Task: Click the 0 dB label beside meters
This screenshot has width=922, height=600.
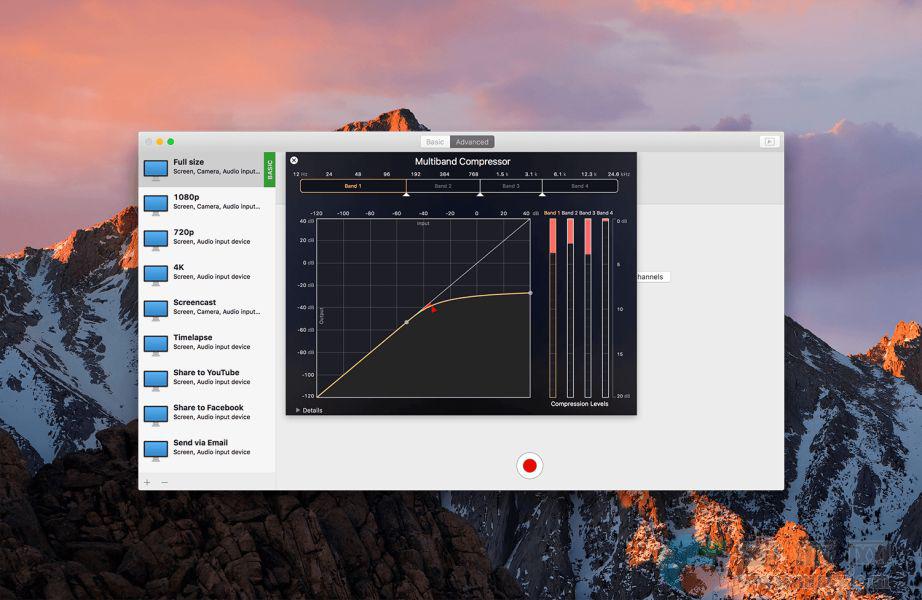Action: [x=622, y=221]
